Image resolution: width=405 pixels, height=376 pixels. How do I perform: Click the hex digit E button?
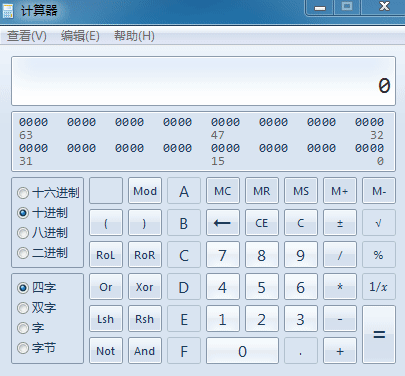(x=184, y=319)
